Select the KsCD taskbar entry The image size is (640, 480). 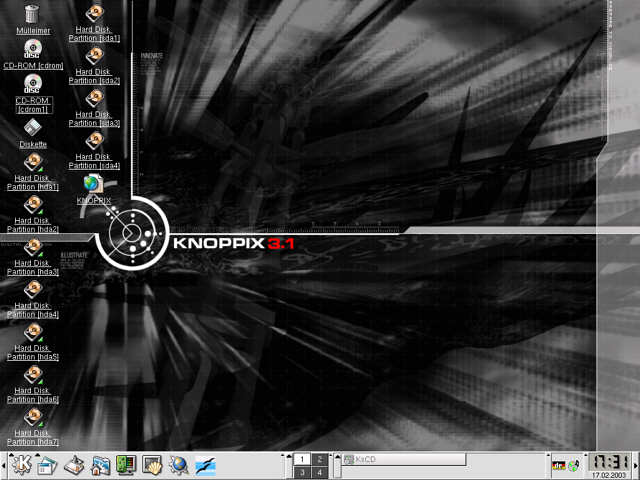pos(404,460)
